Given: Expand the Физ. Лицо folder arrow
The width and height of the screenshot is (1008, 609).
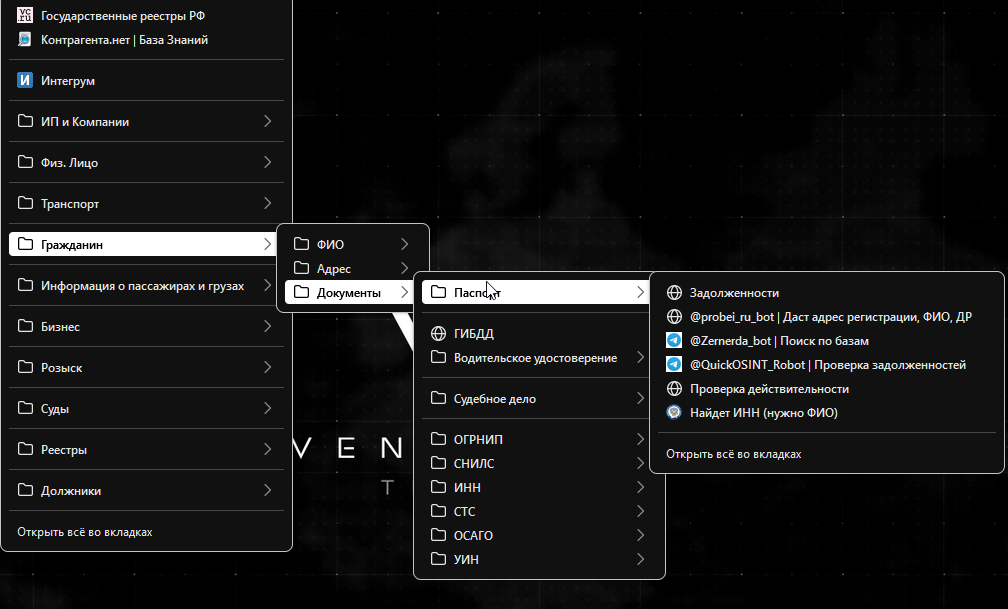Looking at the screenshot, I should (267, 162).
